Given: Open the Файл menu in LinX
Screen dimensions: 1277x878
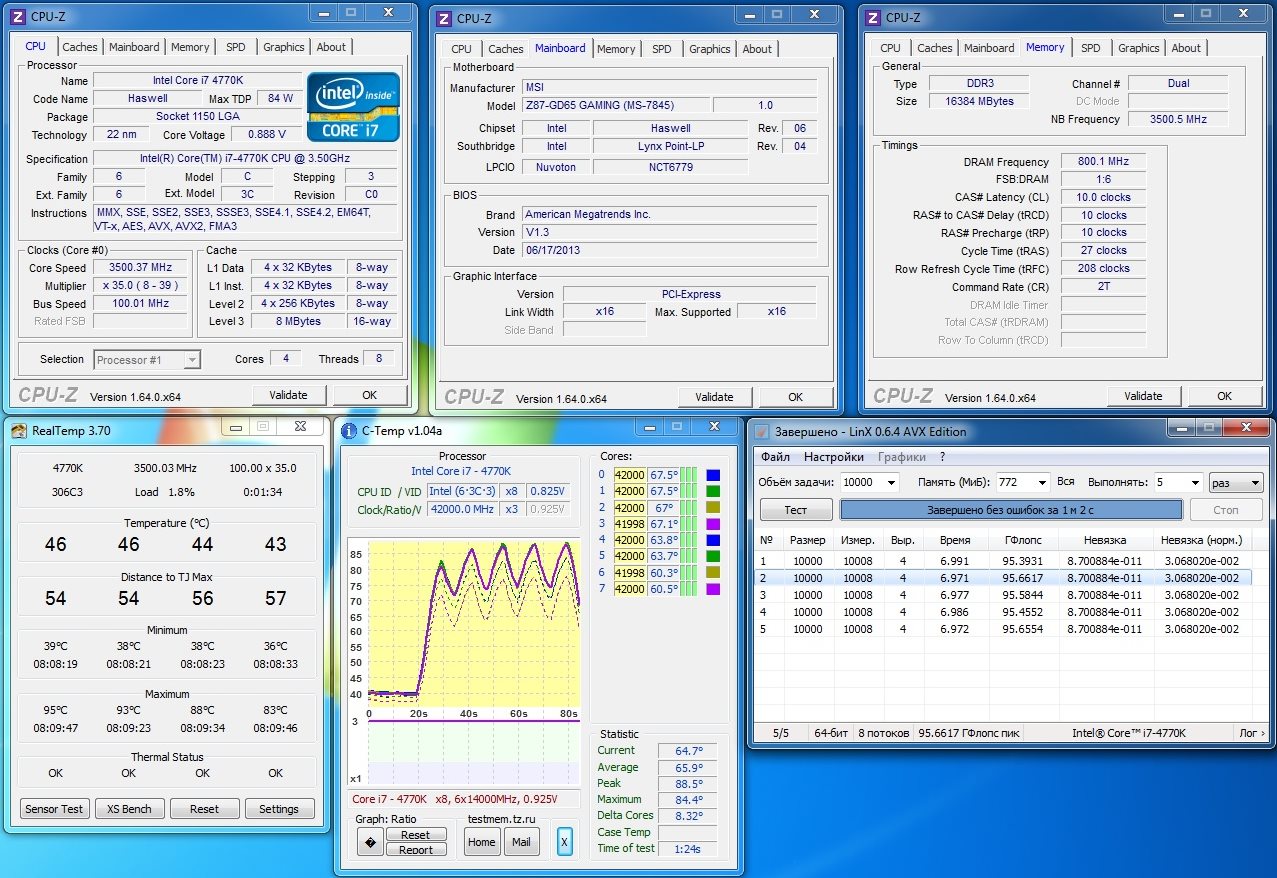Looking at the screenshot, I should pos(775,457).
